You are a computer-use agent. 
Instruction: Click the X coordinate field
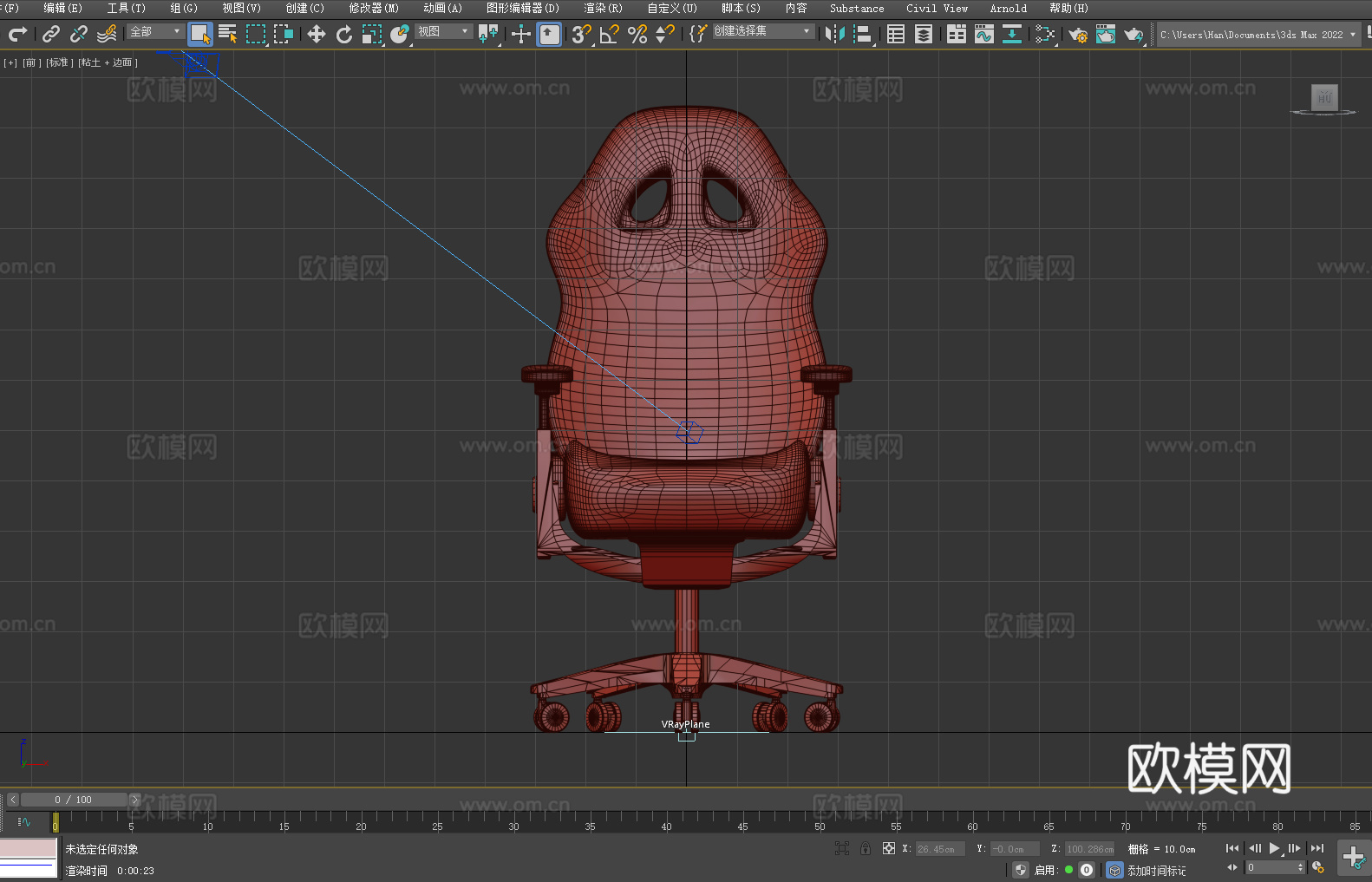pyautogui.click(x=940, y=849)
